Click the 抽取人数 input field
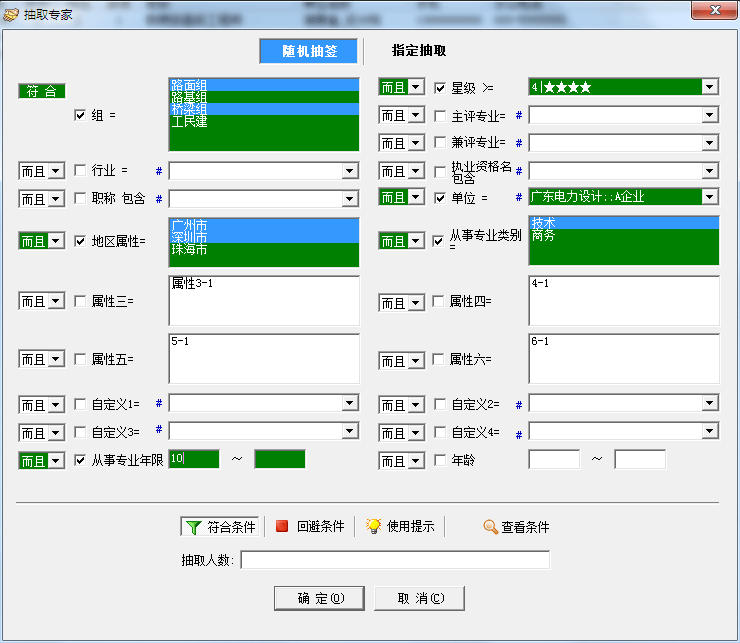 click(x=395, y=560)
